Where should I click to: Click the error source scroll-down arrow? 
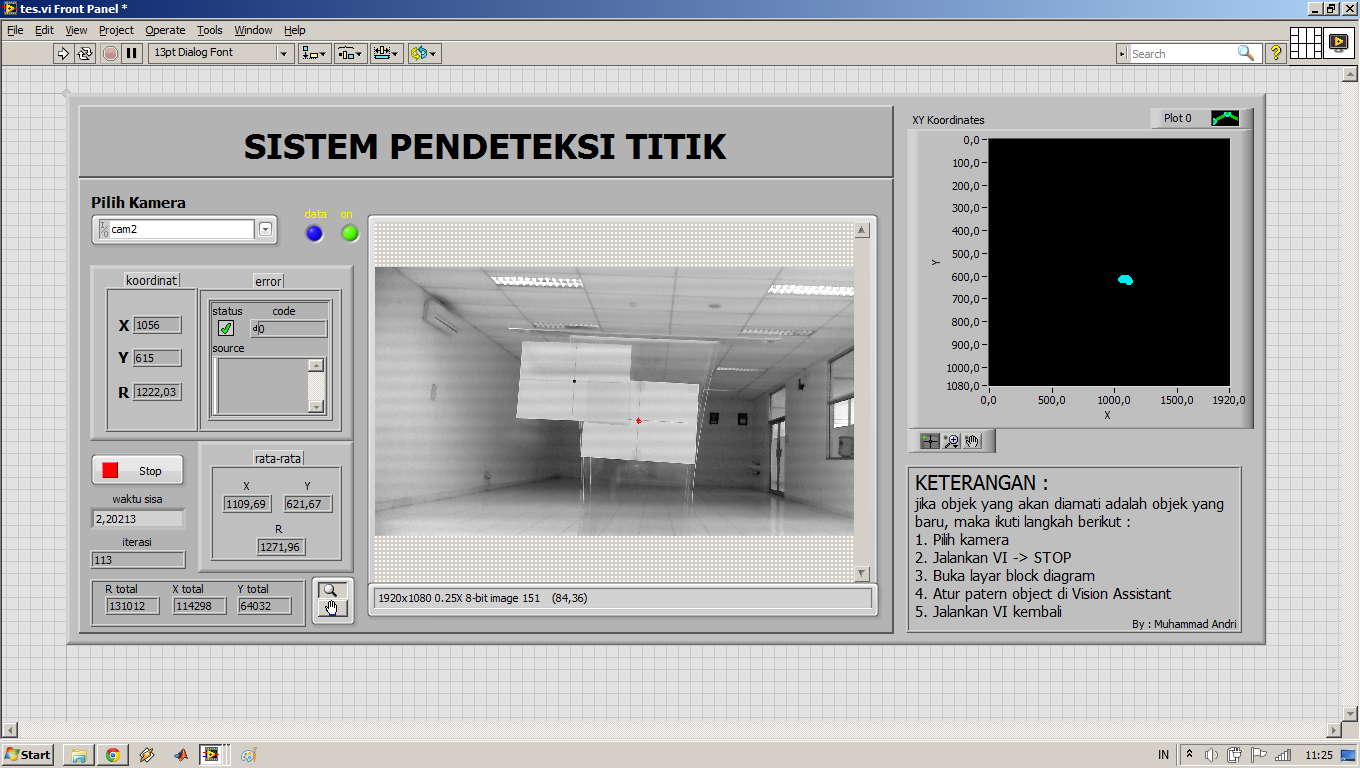[316, 407]
